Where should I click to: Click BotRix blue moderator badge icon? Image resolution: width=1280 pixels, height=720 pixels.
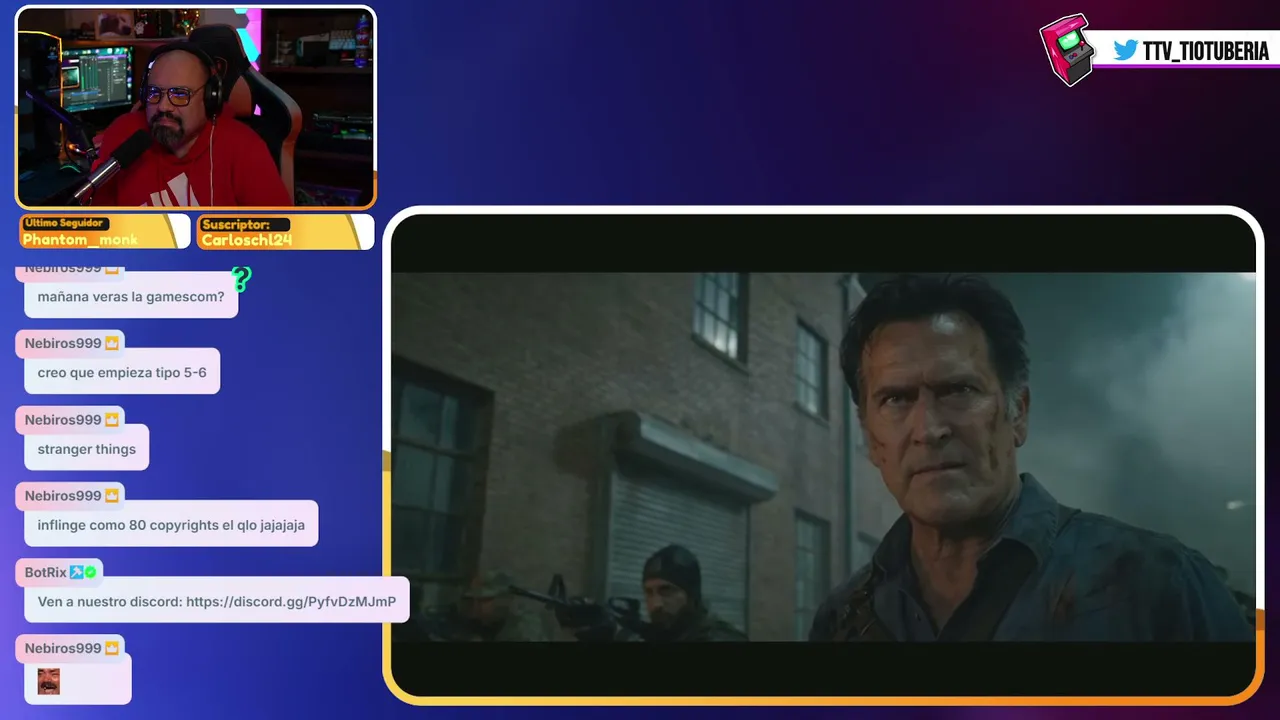click(76, 572)
